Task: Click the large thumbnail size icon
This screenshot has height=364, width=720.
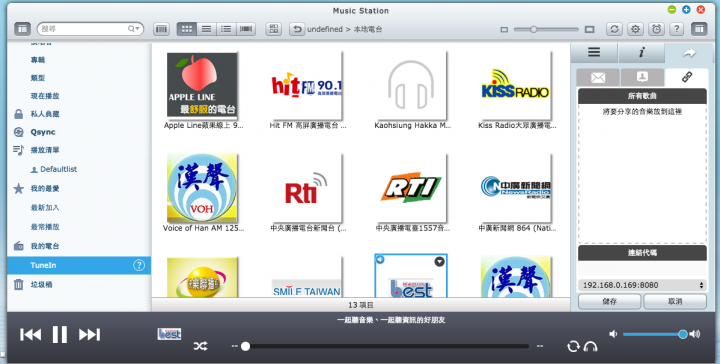Action: [x=590, y=29]
